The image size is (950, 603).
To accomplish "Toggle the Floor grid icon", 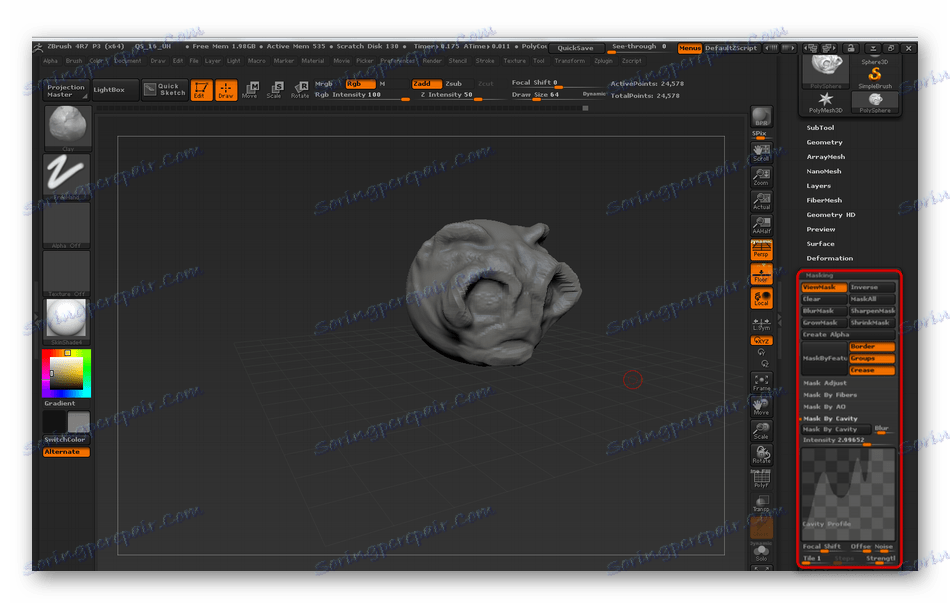I will pyautogui.click(x=762, y=274).
